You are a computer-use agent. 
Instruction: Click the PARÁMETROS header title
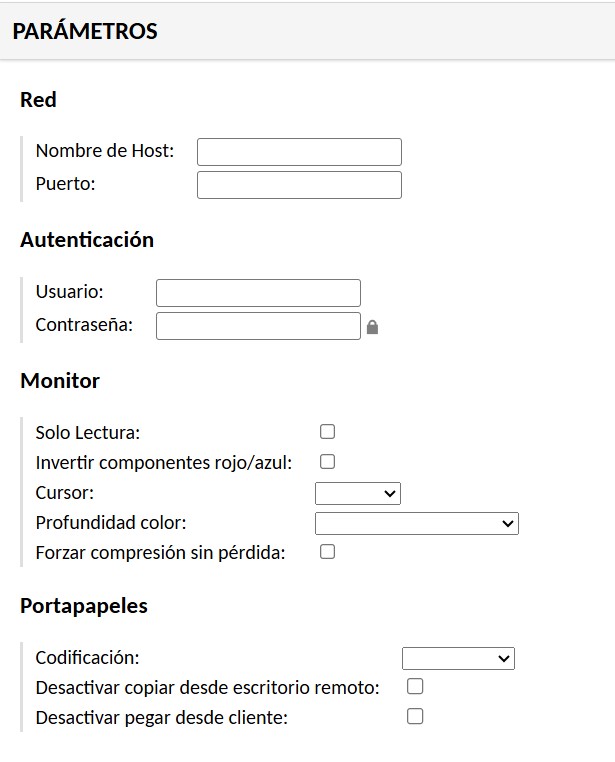(85, 32)
